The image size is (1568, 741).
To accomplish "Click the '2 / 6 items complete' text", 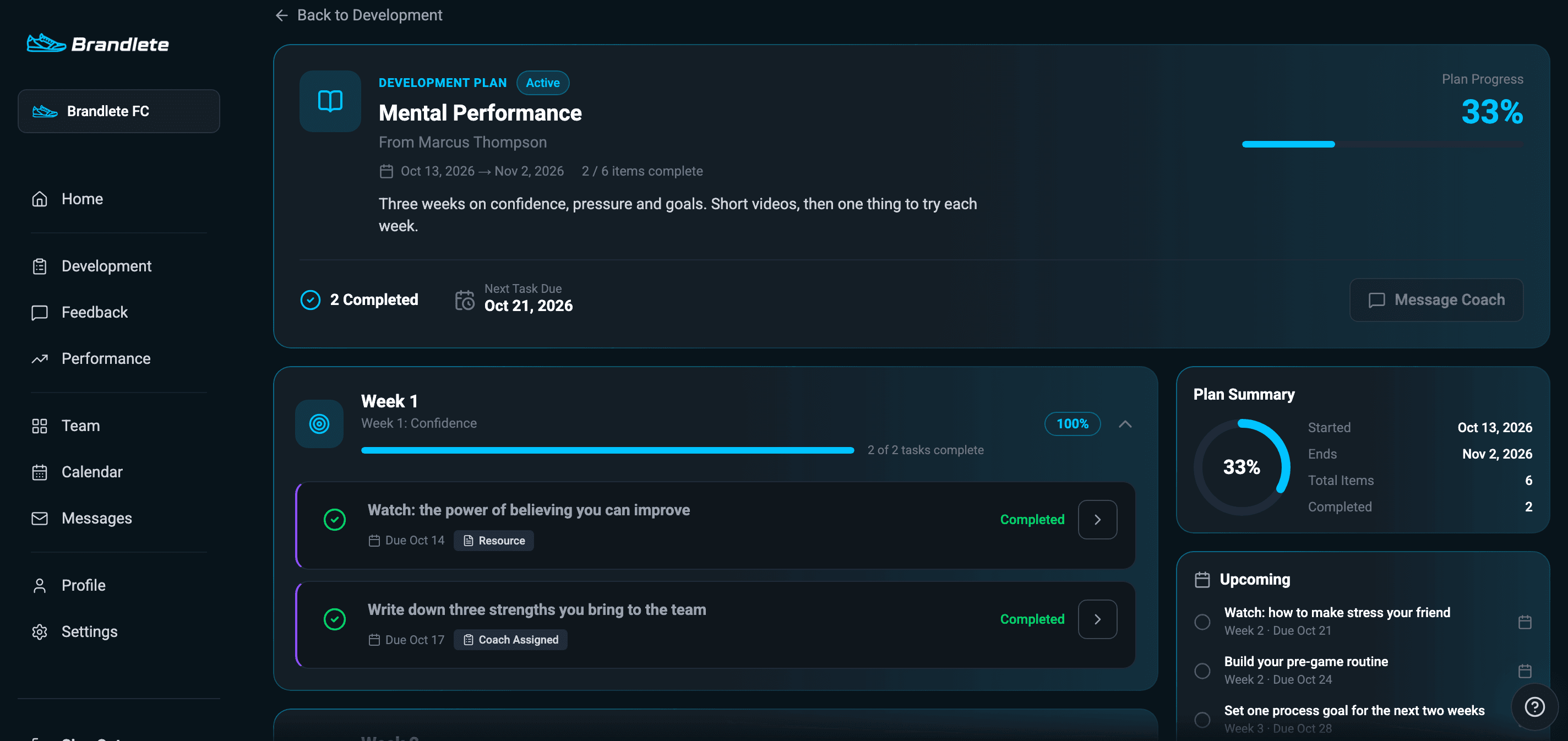I will click(x=642, y=171).
